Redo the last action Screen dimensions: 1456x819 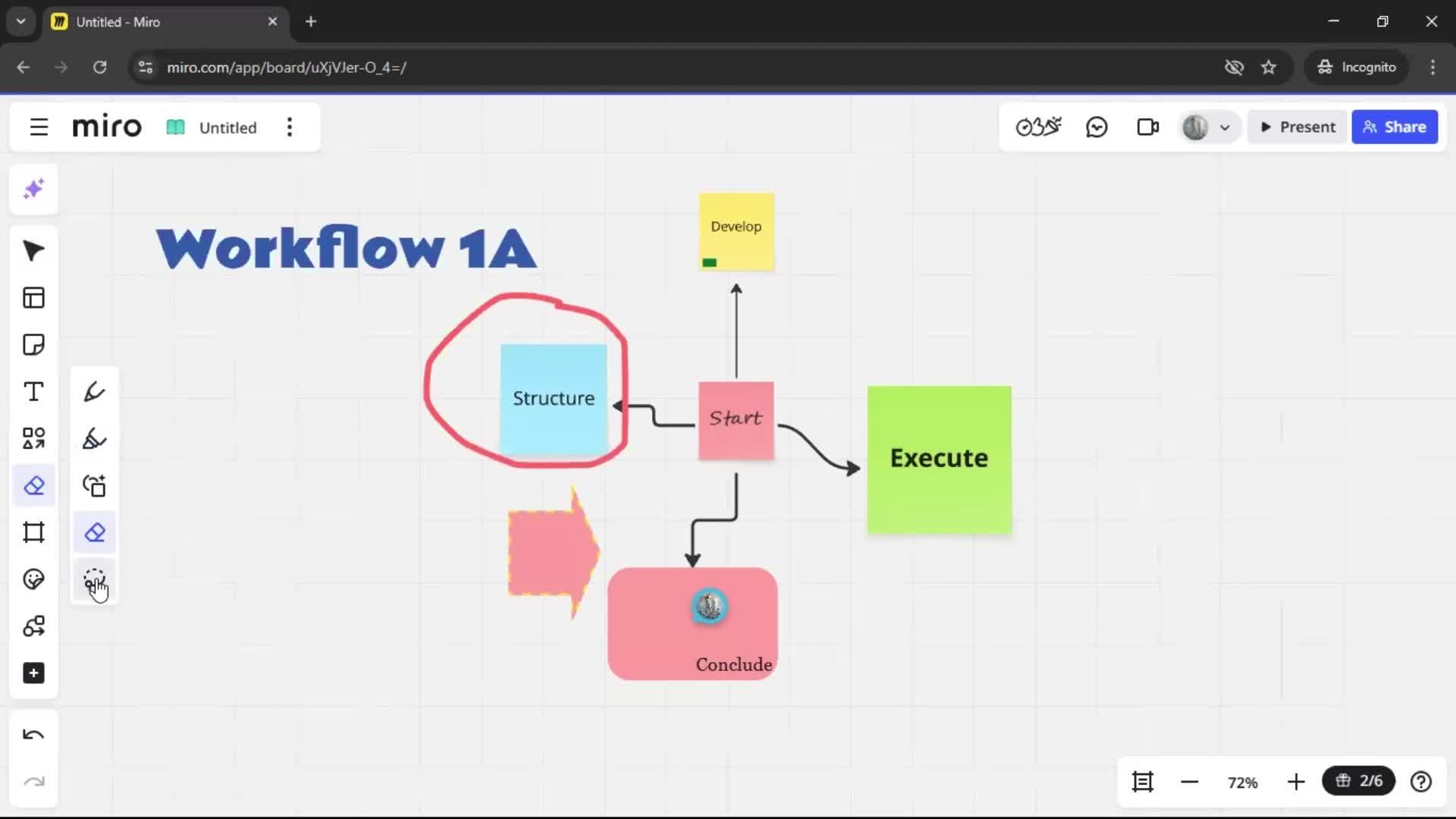tap(33, 782)
